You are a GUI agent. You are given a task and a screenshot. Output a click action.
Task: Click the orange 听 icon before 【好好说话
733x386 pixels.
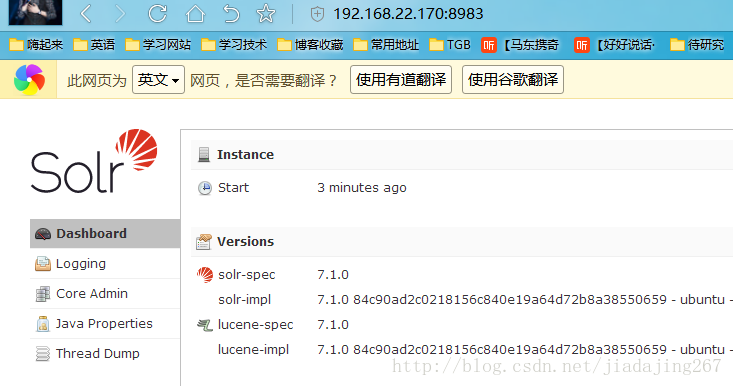tap(582, 45)
